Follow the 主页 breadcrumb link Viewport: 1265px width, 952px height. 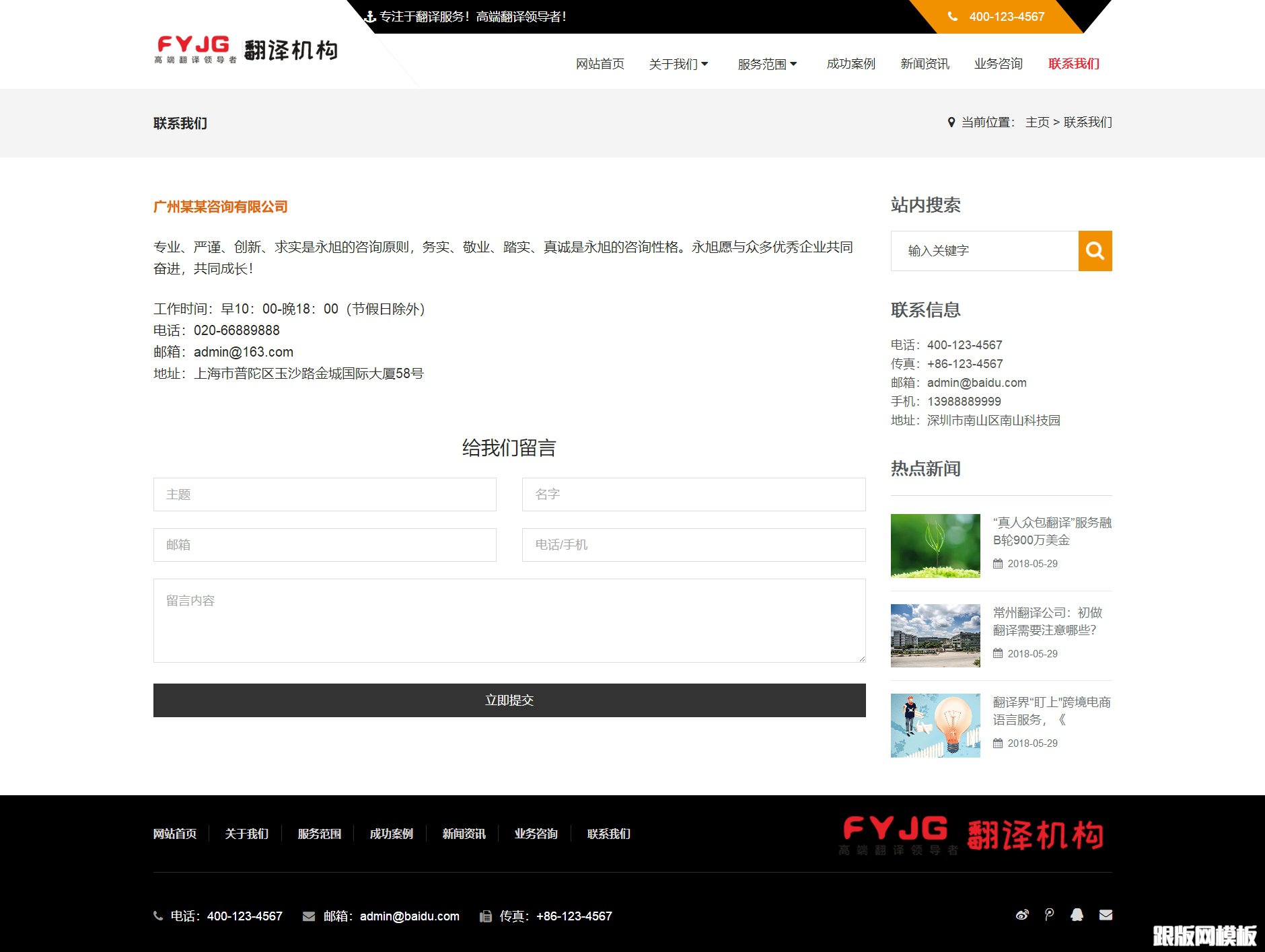[x=1036, y=122]
